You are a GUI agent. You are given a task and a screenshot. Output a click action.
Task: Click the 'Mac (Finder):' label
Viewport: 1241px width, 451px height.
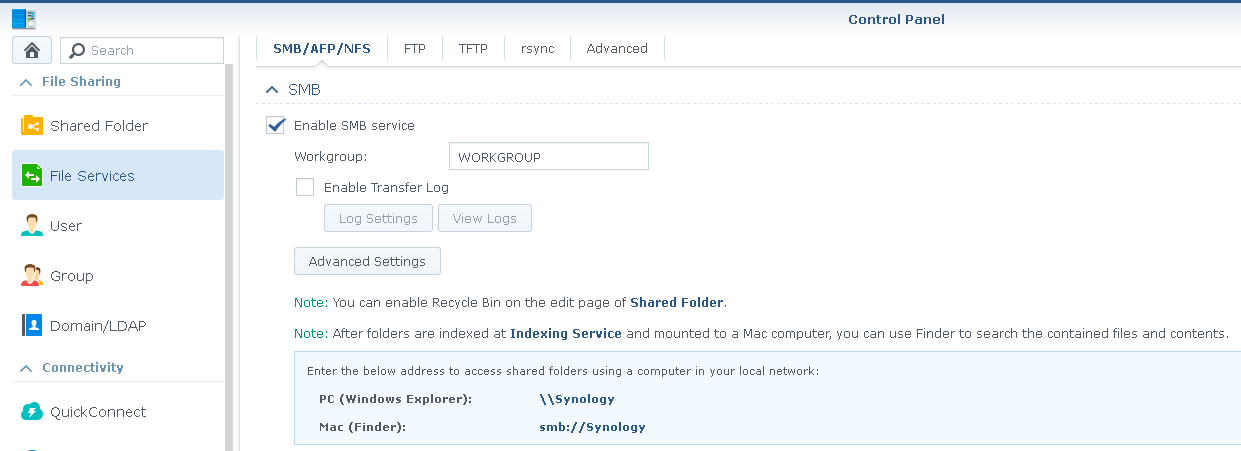tap(363, 427)
